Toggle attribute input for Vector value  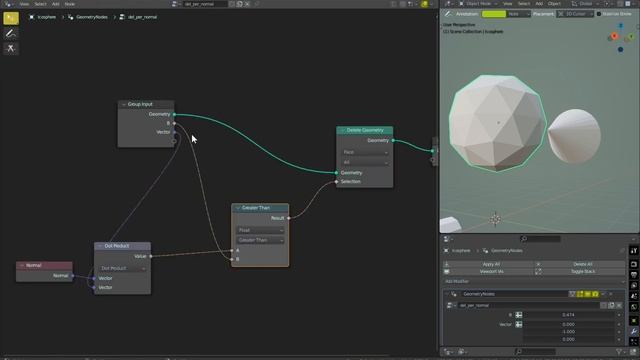pos(519,324)
